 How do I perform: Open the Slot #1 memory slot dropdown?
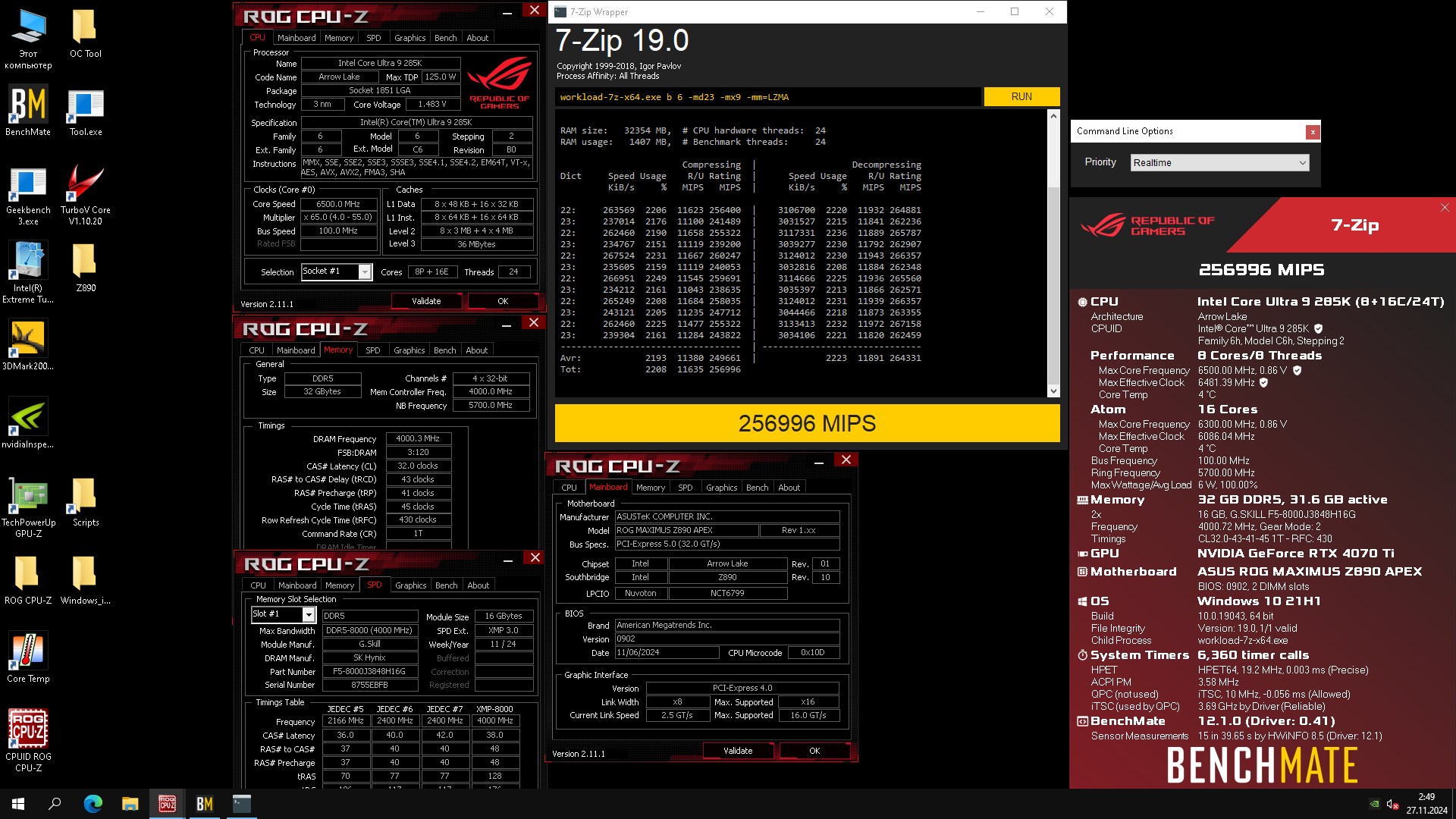click(x=283, y=614)
